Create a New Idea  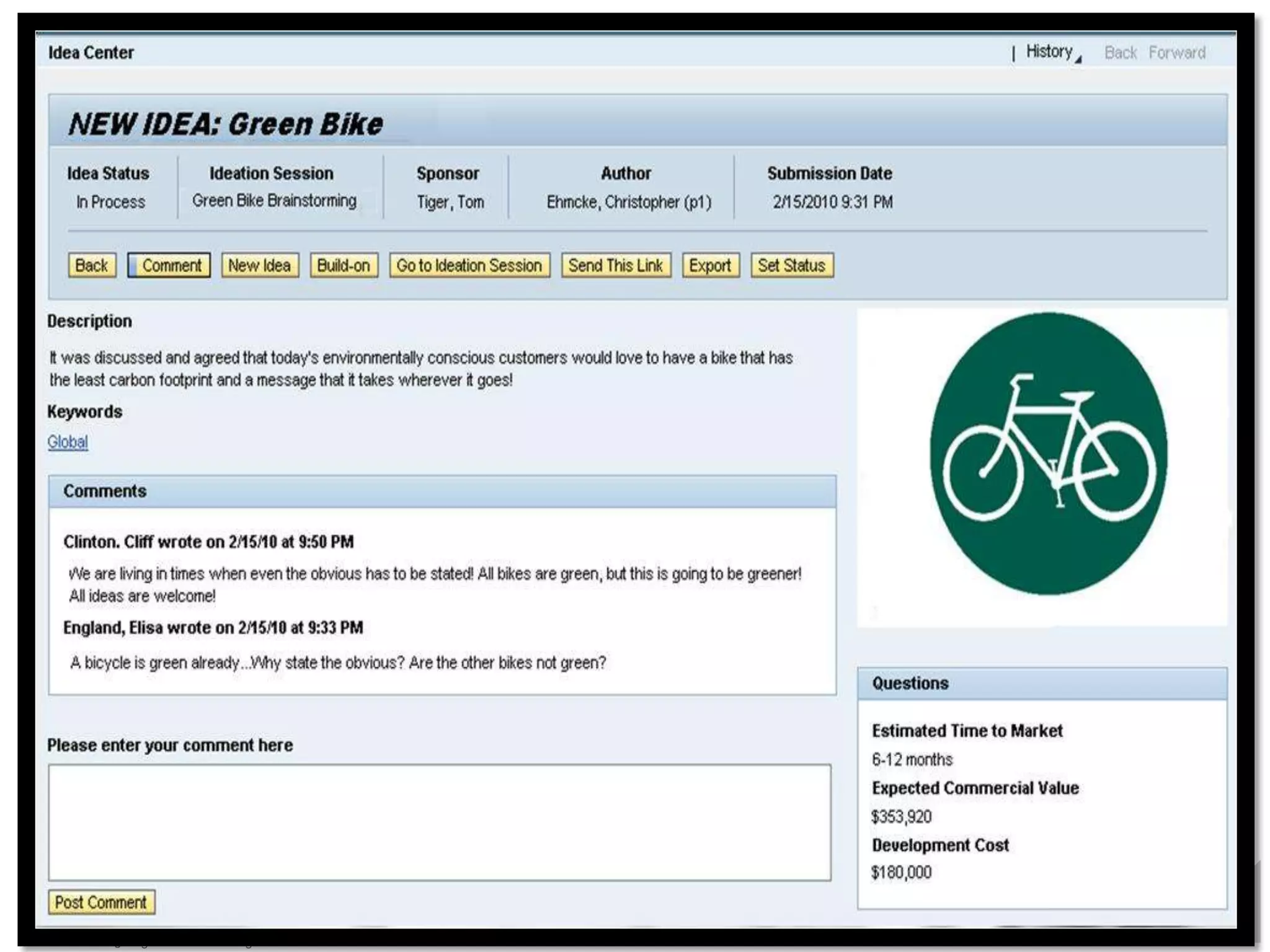[x=259, y=265]
